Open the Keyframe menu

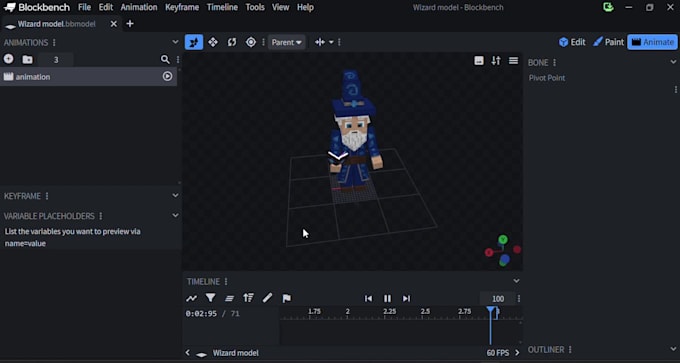point(182,7)
